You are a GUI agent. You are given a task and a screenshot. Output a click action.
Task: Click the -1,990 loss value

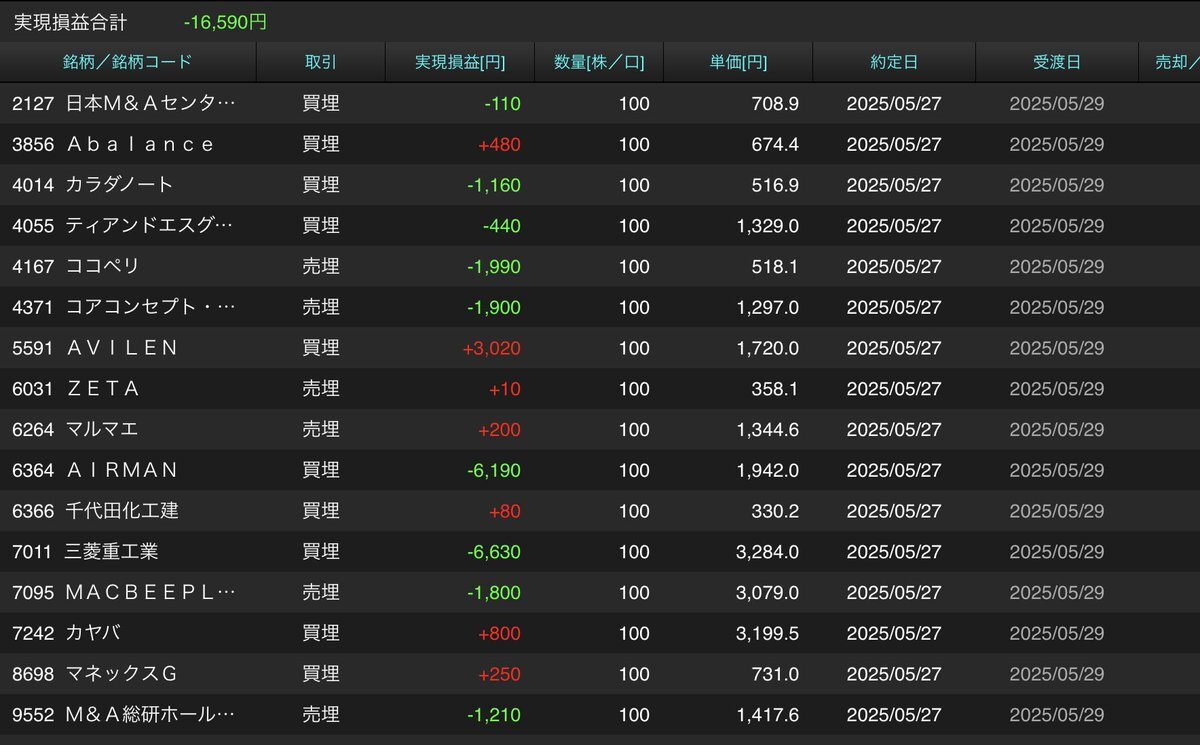[494, 266]
